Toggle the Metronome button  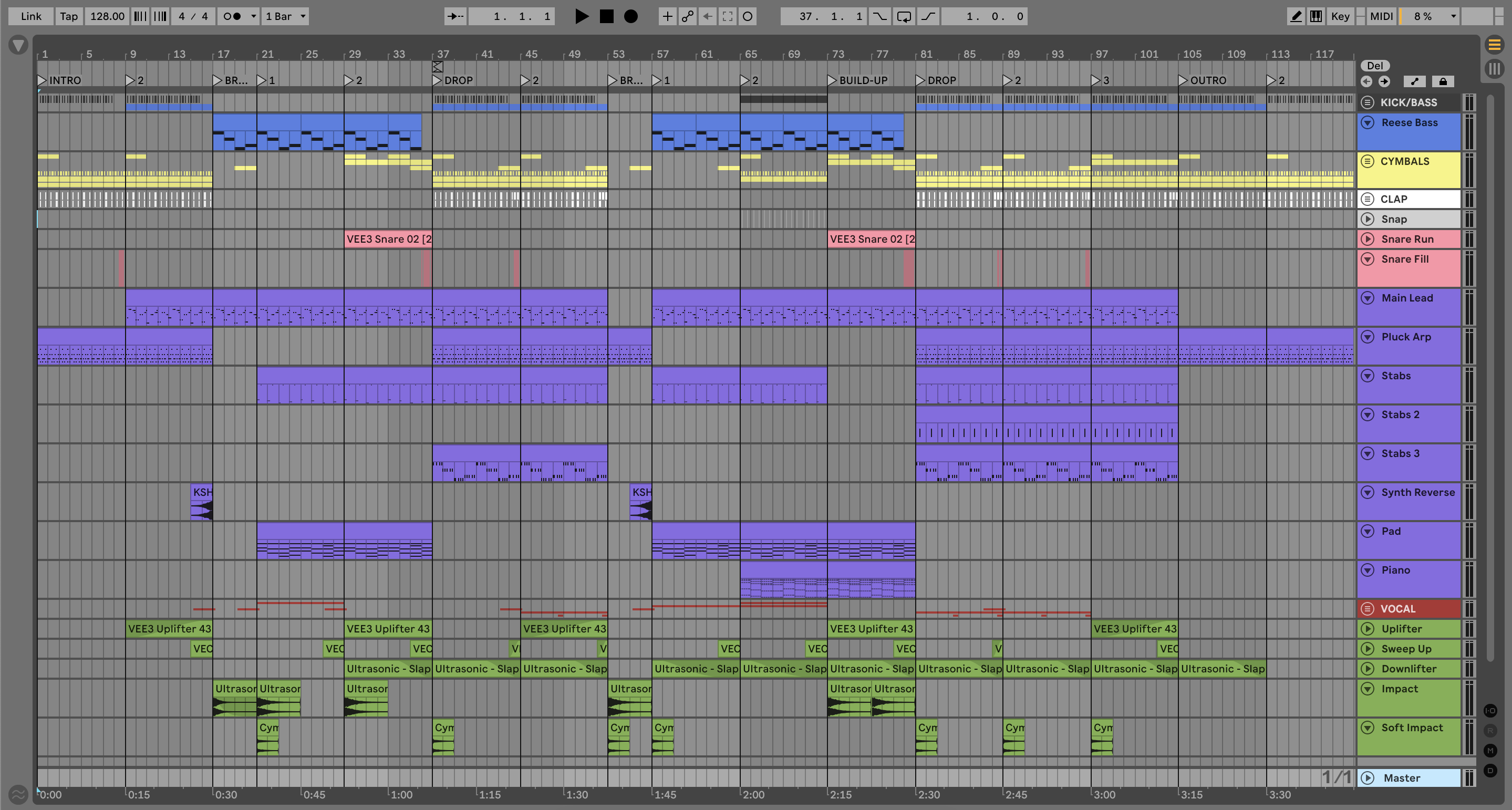pos(232,16)
